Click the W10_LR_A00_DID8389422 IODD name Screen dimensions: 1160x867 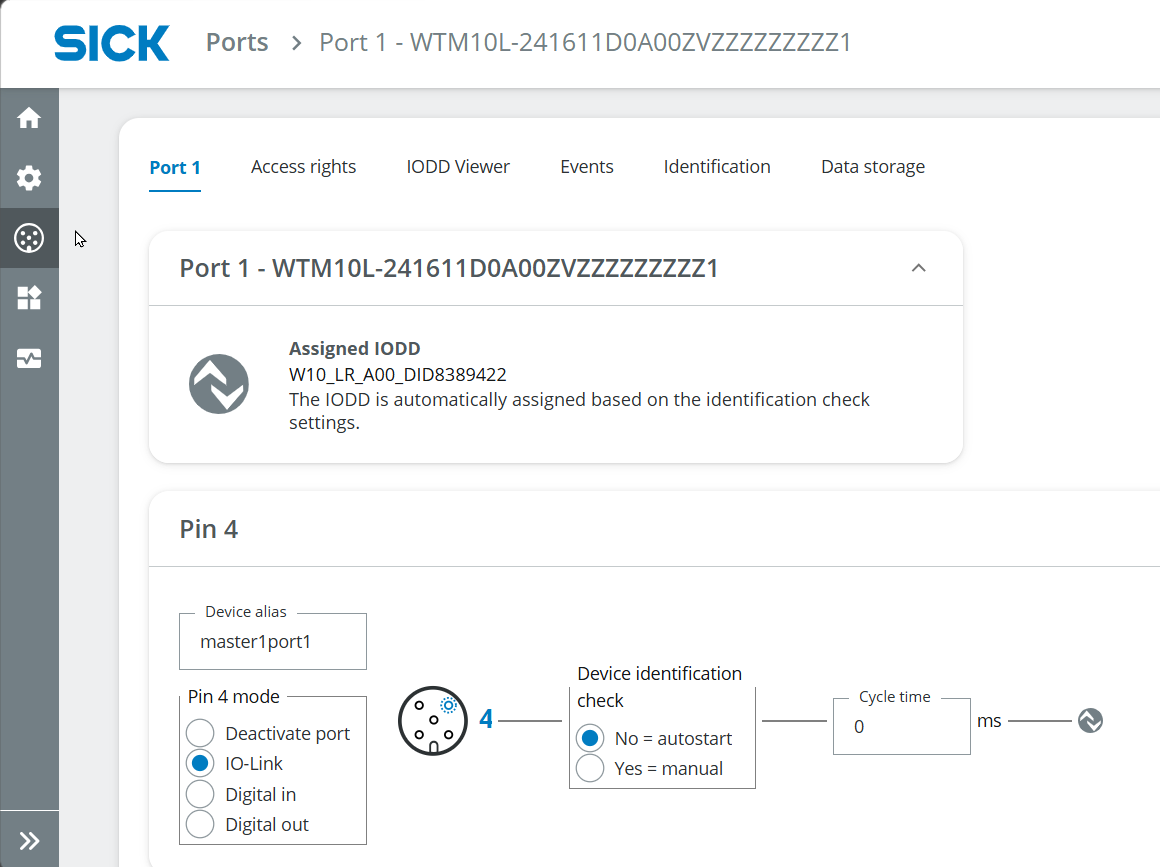397,374
